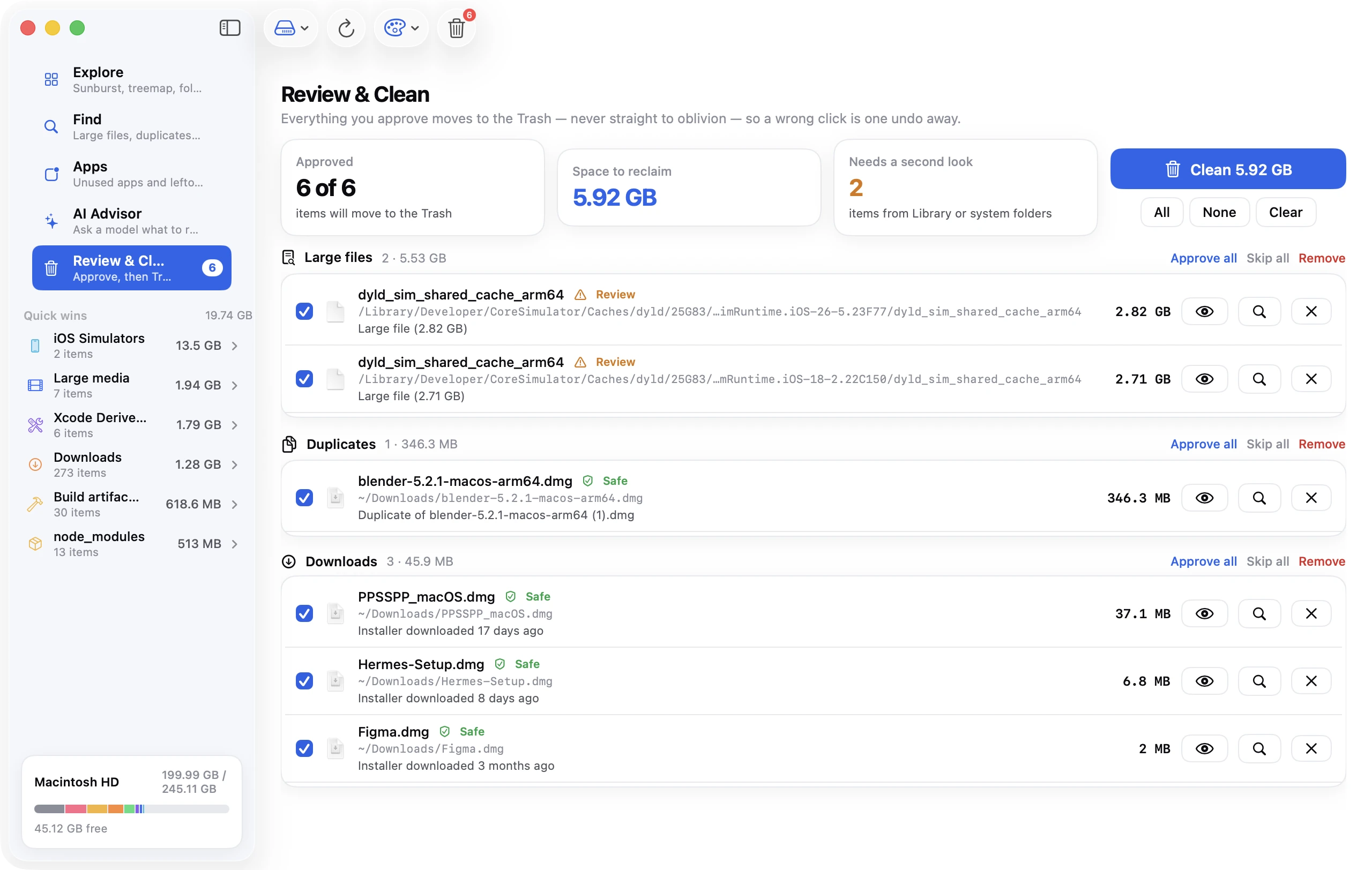Toggle PPSSPP_macOS.dmg checkbox
1372x870 pixels.
[304, 614]
